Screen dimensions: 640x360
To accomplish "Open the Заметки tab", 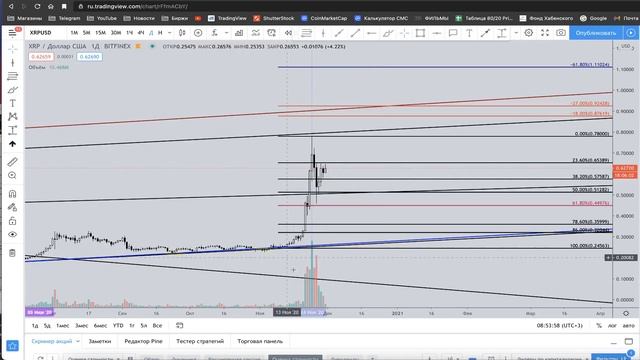I will pos(100,341).
